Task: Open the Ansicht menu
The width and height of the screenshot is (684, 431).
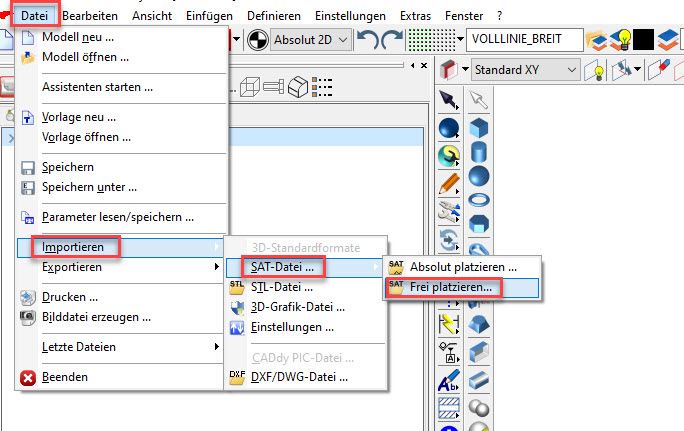Action: (152, 16)
